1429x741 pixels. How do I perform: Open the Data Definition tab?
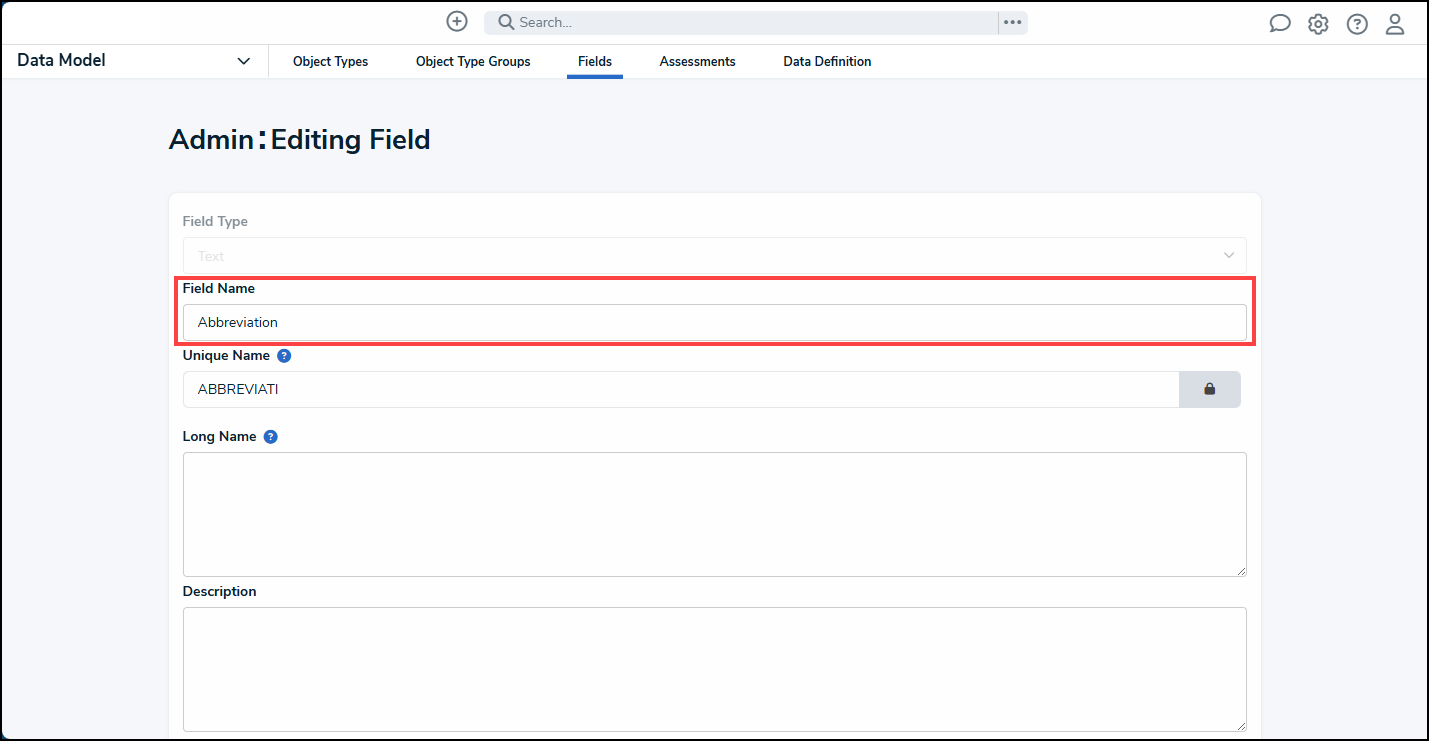point(827,61)
